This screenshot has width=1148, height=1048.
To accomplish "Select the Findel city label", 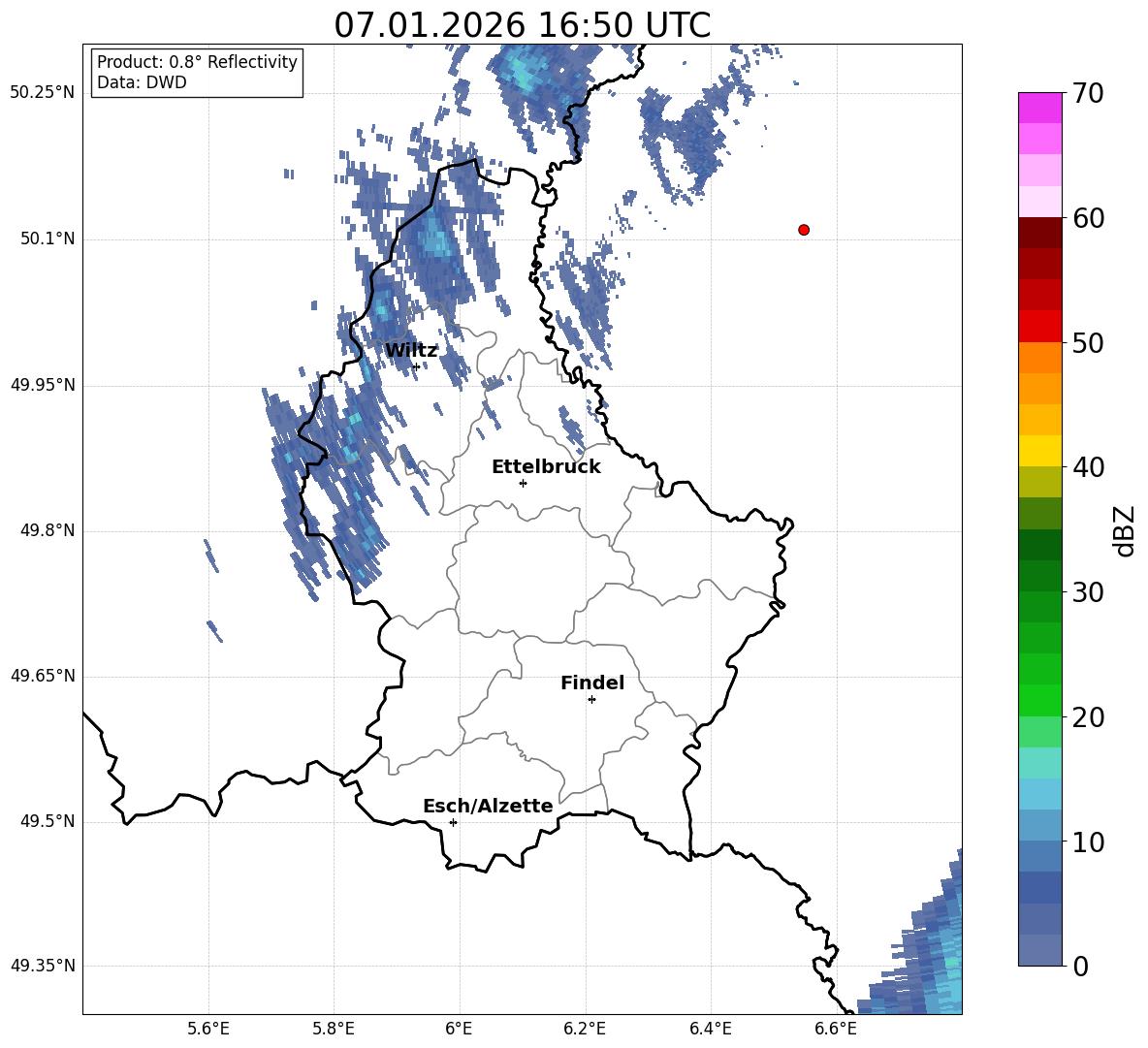I will (x=592, y=683).
